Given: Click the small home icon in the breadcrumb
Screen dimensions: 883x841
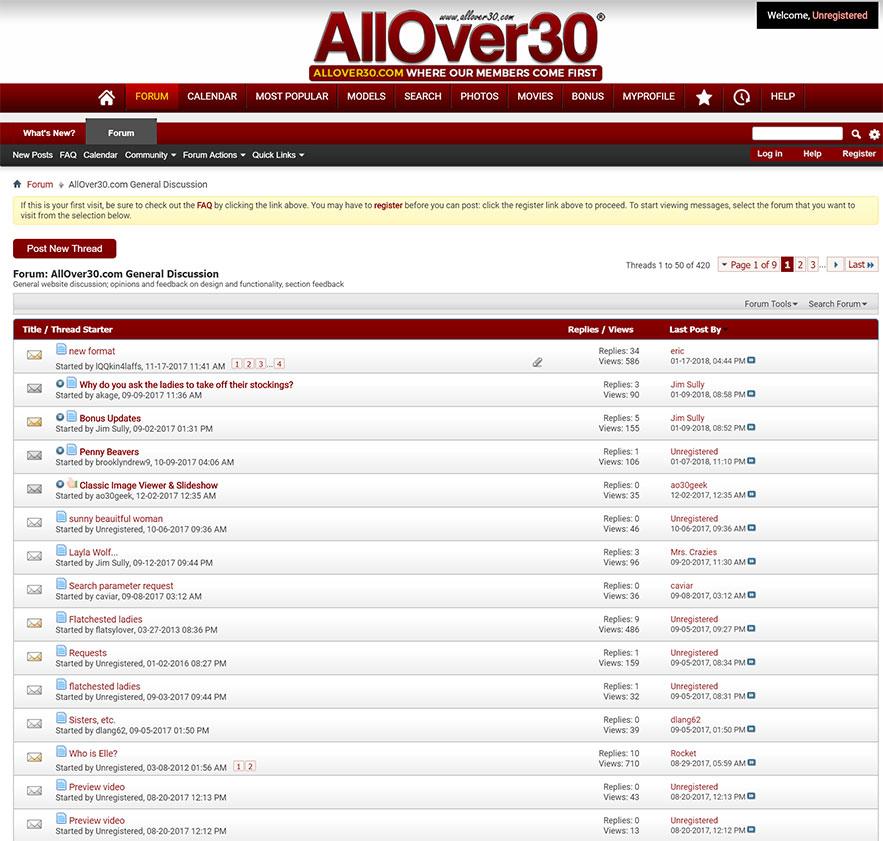Looking at the screenshot, I should [17, 184].
